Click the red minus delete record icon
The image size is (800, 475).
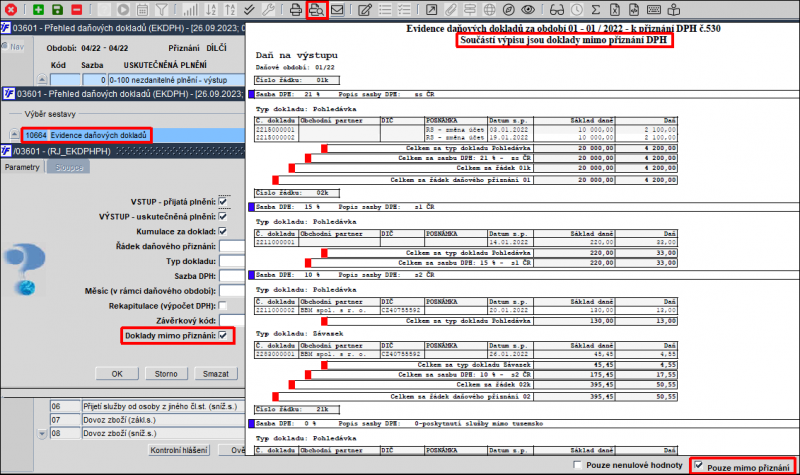[x=76, y=9]
